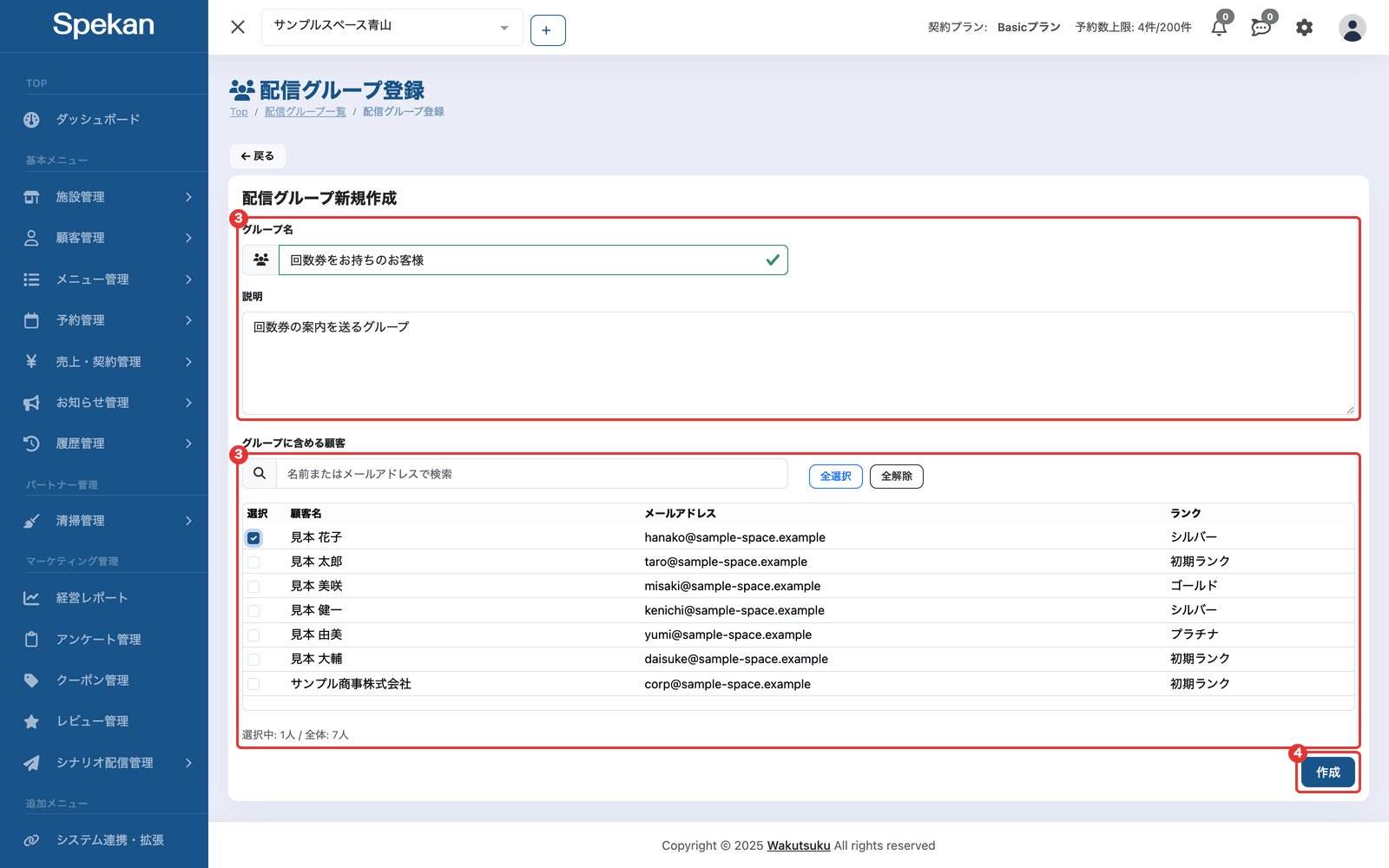
Task: Uncheck the checkbox for 見本 花子
Action: [253, 538]
